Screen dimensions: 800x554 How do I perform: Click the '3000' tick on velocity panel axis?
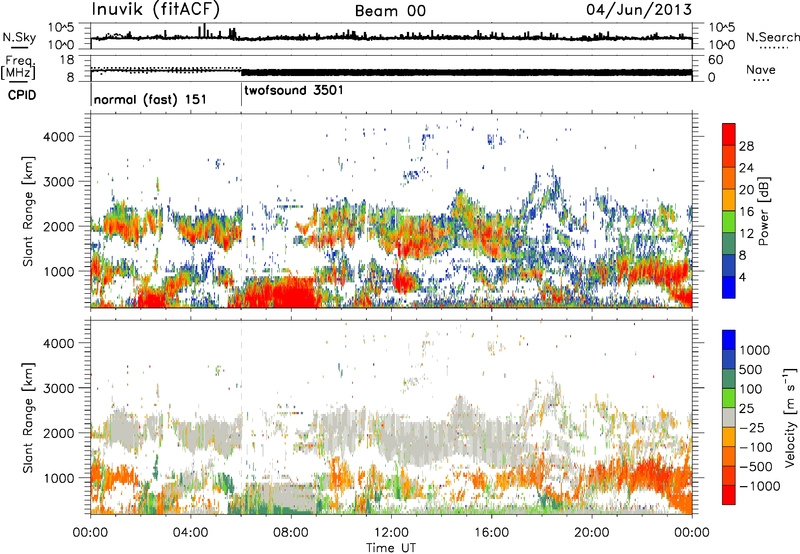[59, 388]
